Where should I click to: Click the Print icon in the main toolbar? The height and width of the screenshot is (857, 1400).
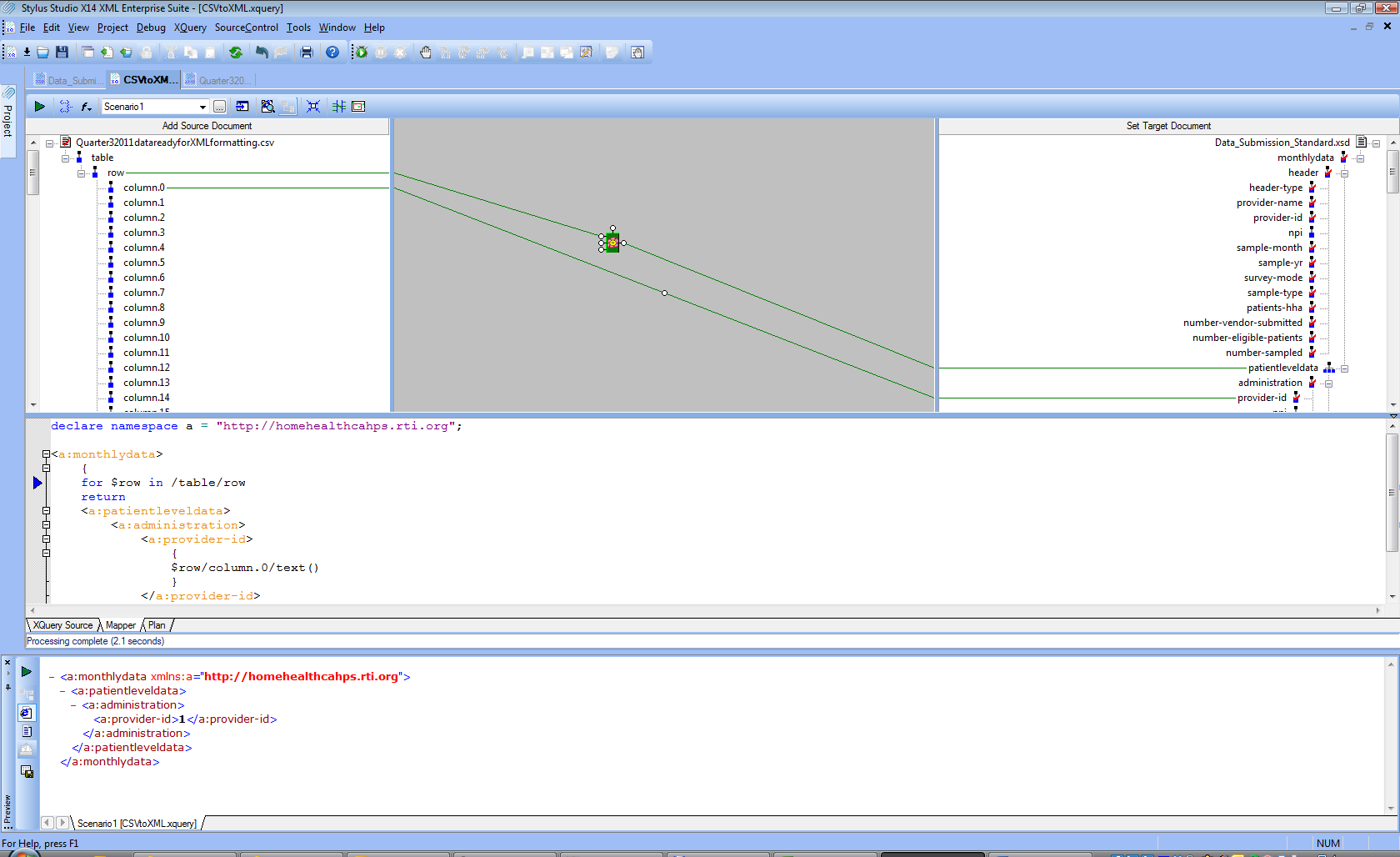307,53
